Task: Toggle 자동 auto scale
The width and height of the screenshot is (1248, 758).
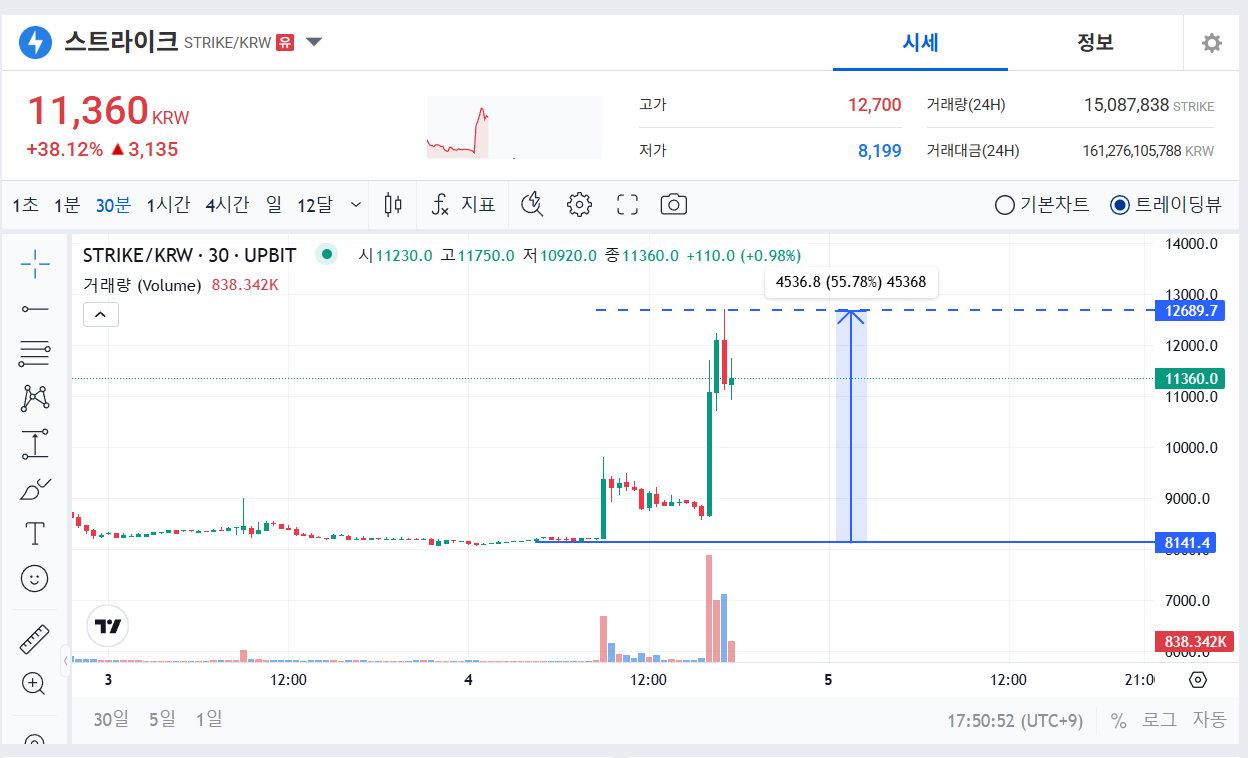Action: click(1209, 720)
